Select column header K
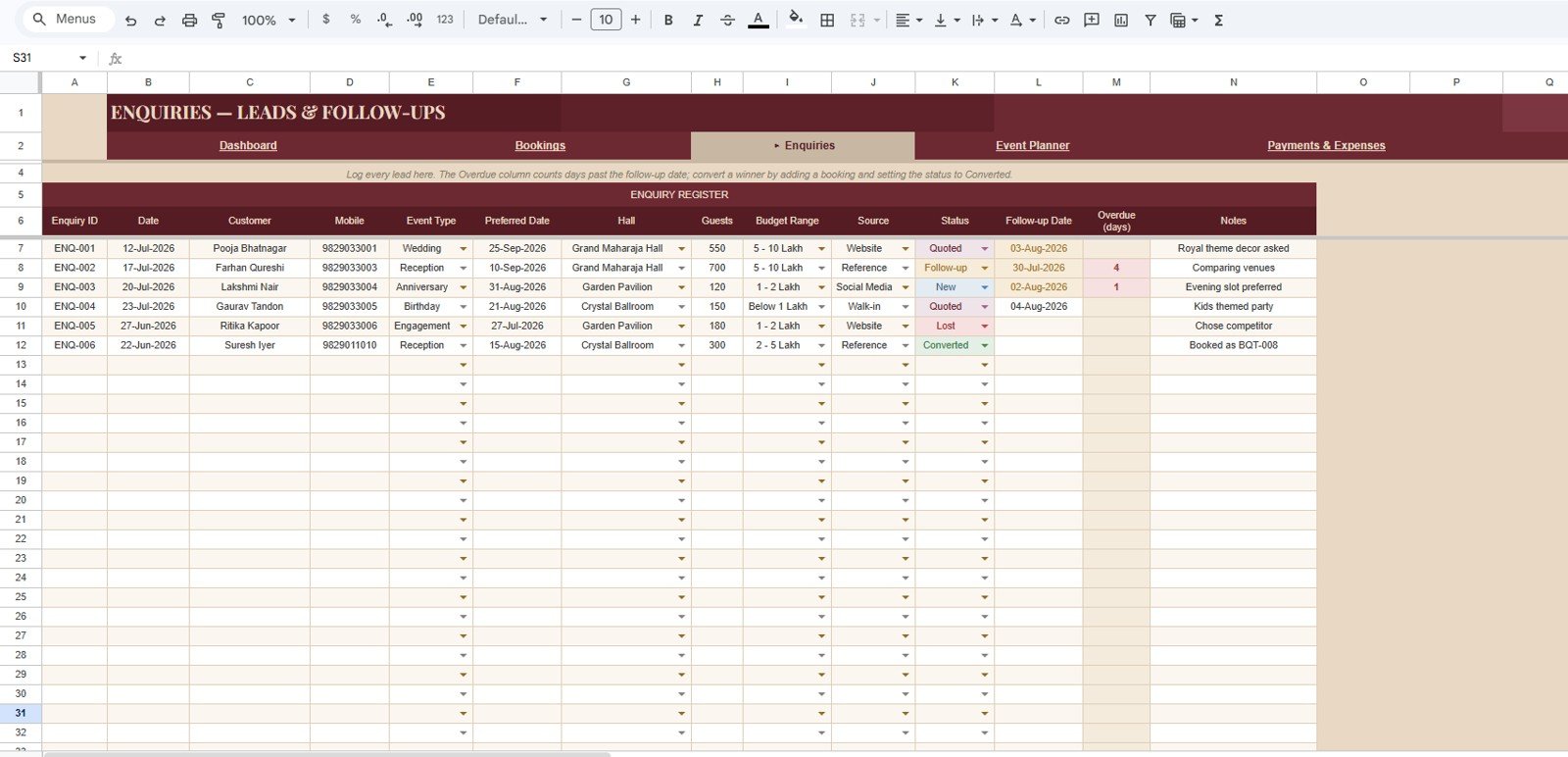 click(x=955, y=82)
